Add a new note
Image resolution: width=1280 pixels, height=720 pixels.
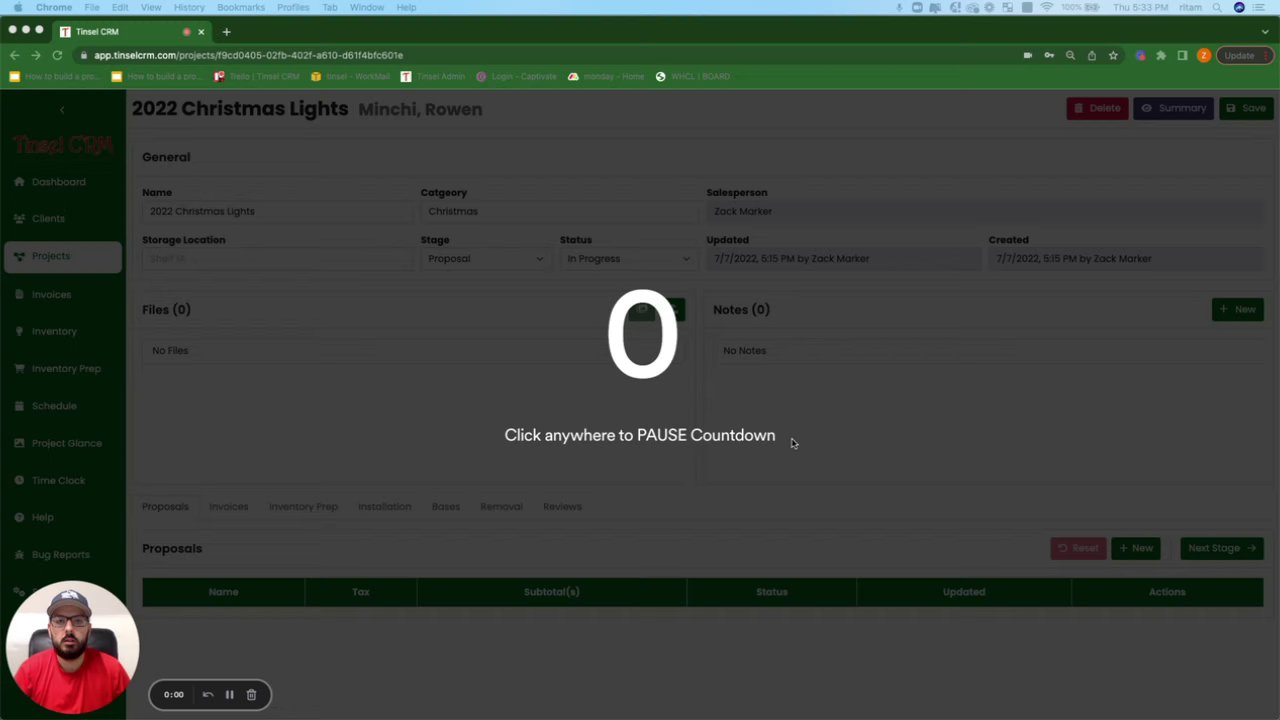(1237, 310)
